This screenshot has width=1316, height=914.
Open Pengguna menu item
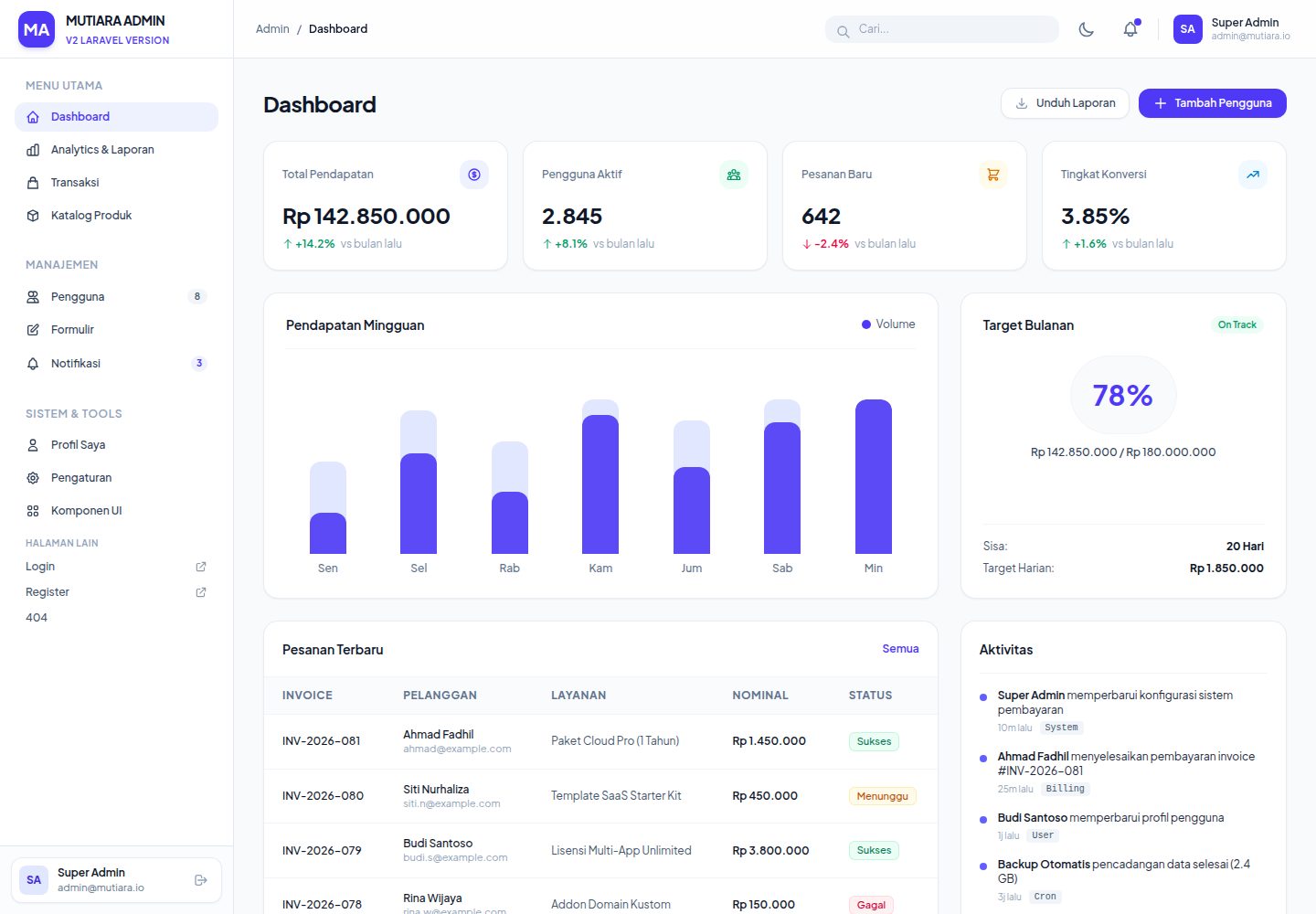[116, 297]
